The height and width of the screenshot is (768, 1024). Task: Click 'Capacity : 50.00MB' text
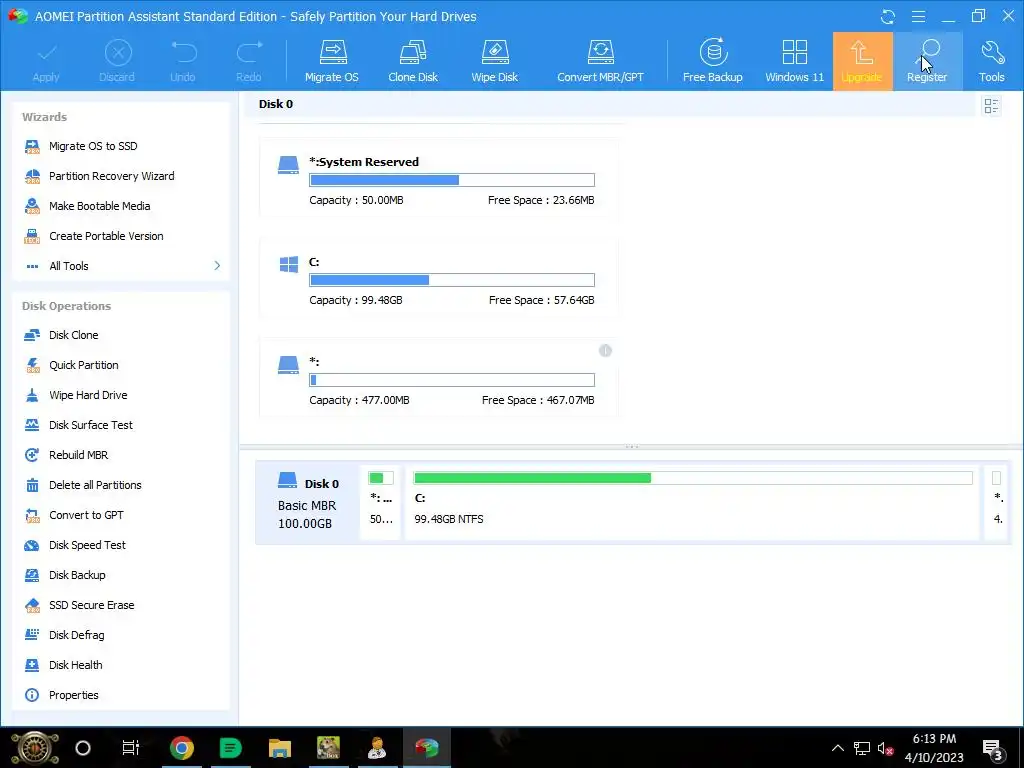tap(357, 200)
